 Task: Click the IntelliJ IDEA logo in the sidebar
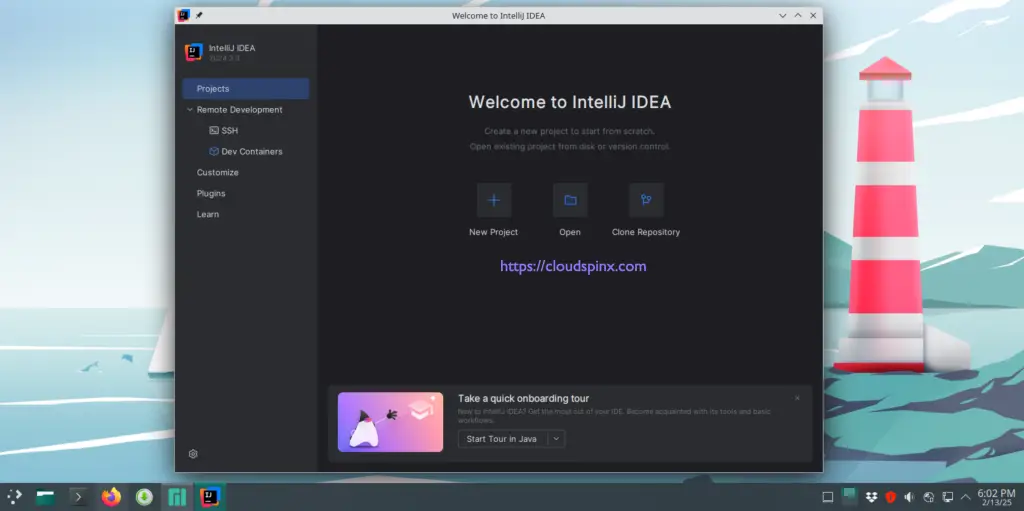tap(193, 52)
